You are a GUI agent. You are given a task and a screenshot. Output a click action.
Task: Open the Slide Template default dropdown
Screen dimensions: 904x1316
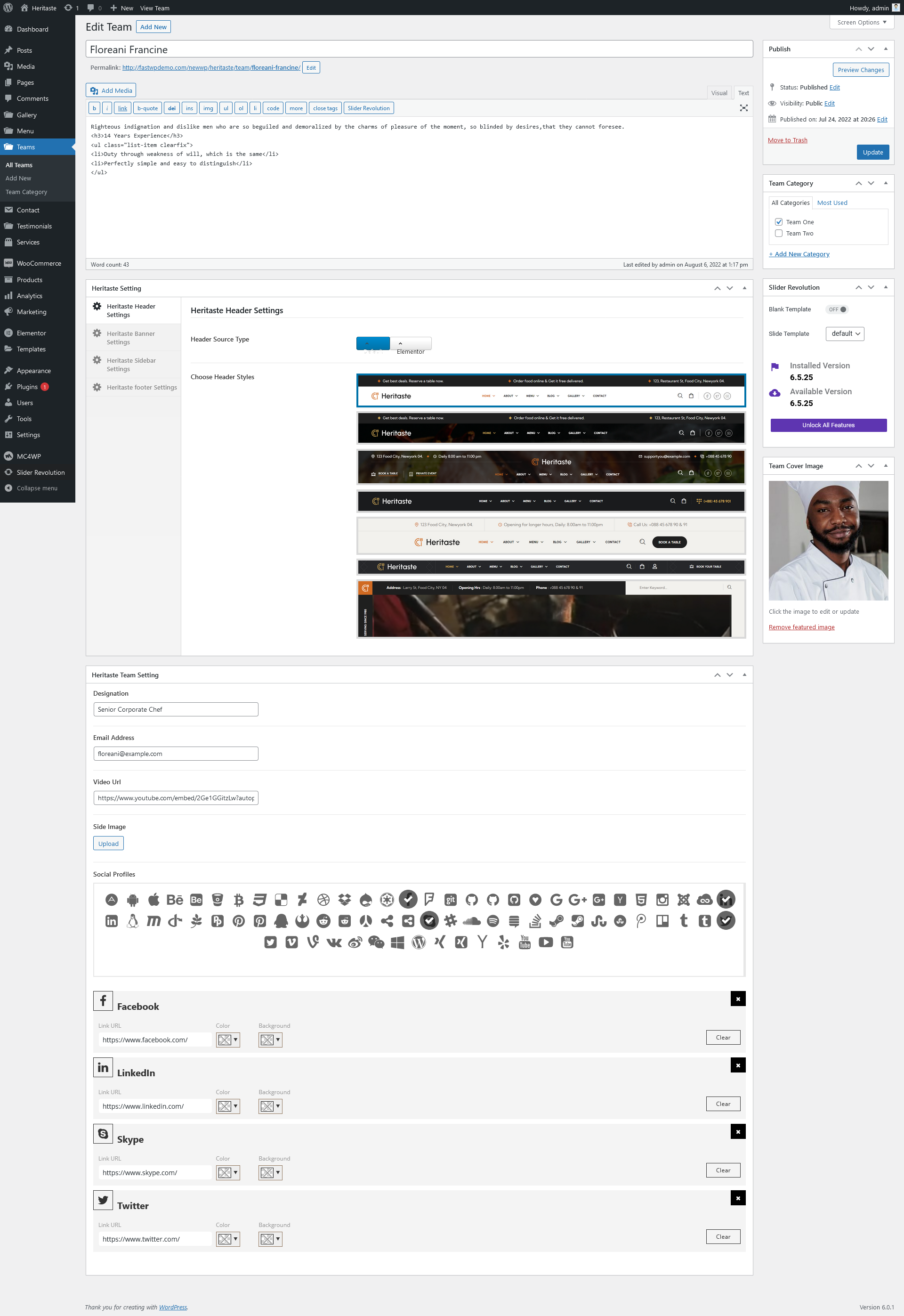845,333
